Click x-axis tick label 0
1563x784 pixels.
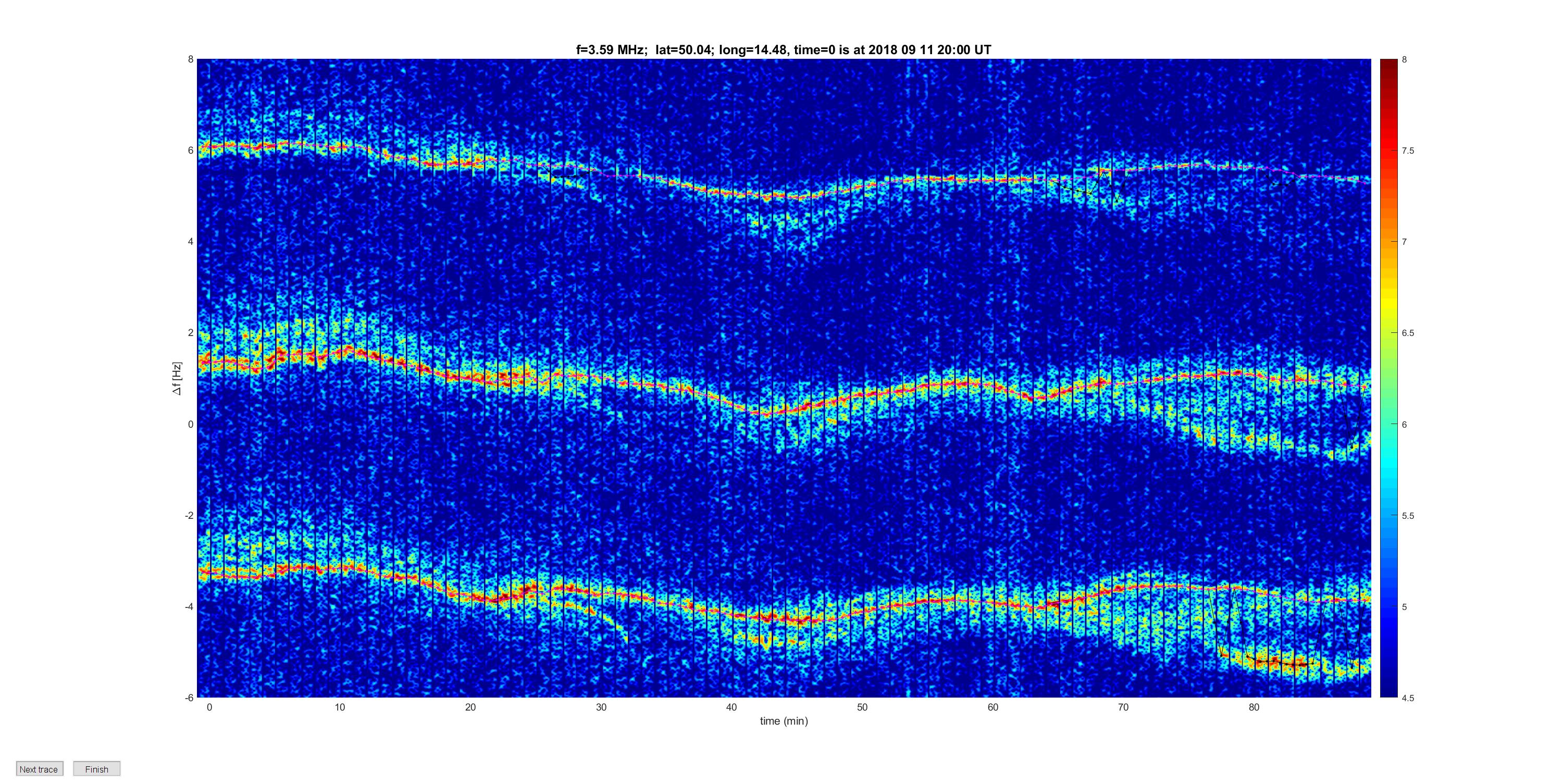[209, 707]
